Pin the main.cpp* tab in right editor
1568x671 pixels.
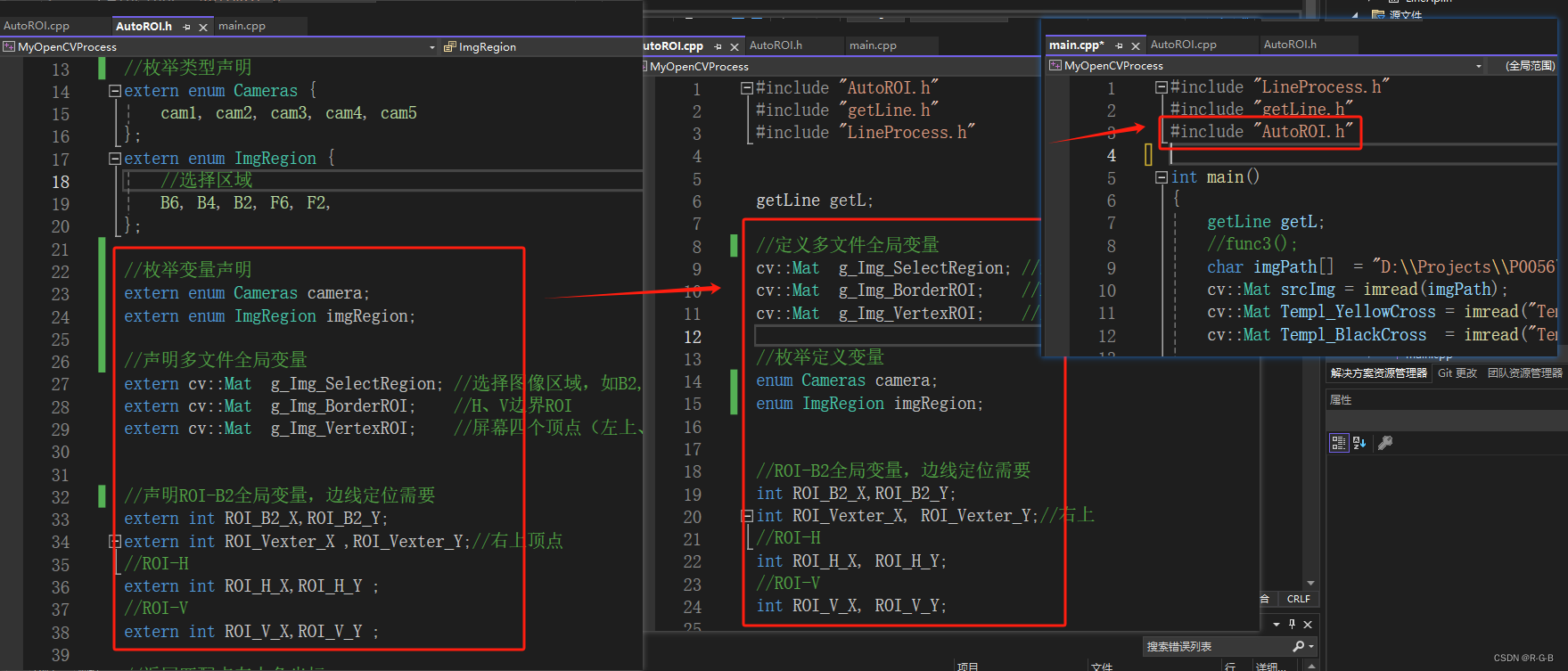(x=1119, y=45)
